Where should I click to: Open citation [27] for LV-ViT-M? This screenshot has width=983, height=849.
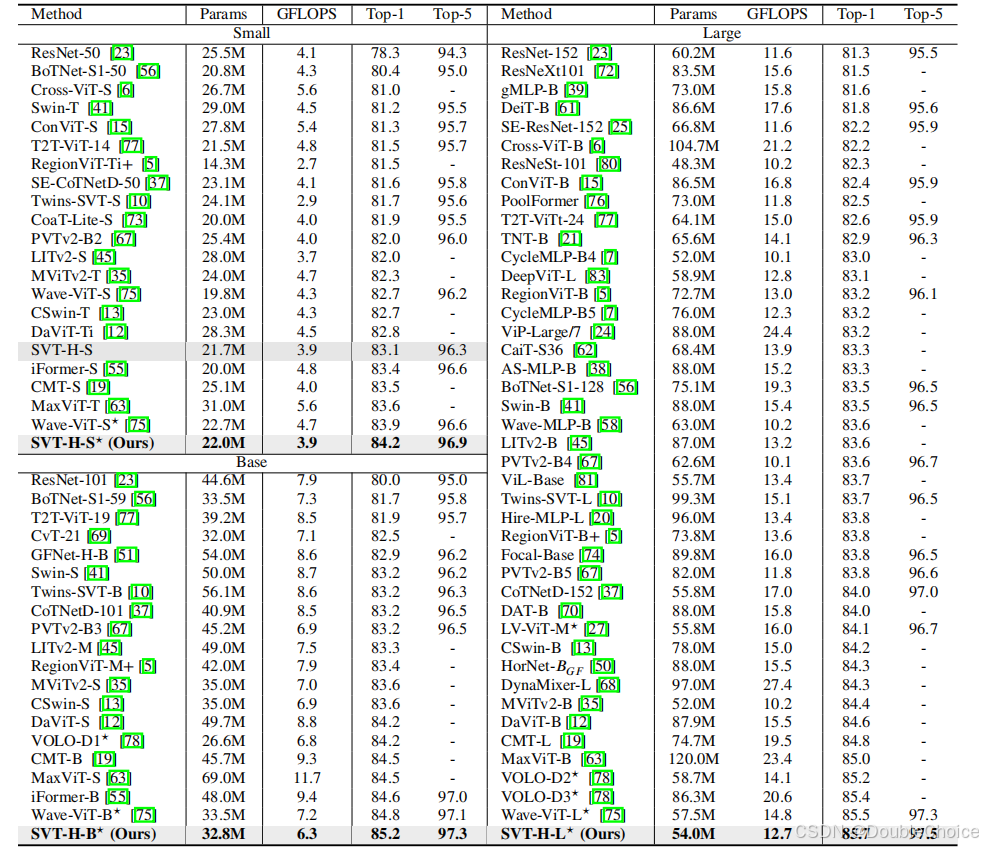coord(596,629)
